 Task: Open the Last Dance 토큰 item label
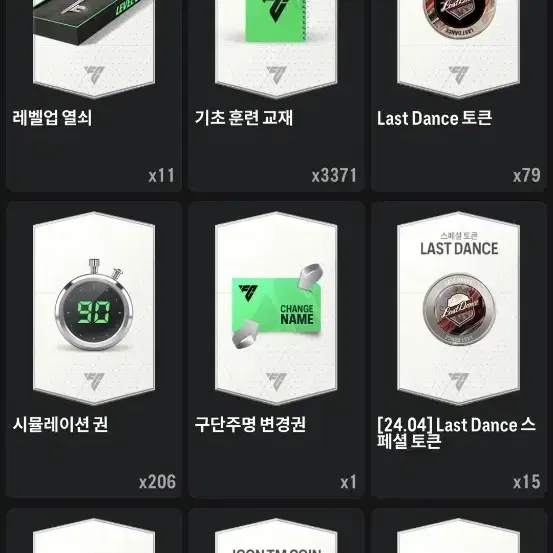click(x=434, y=118)
